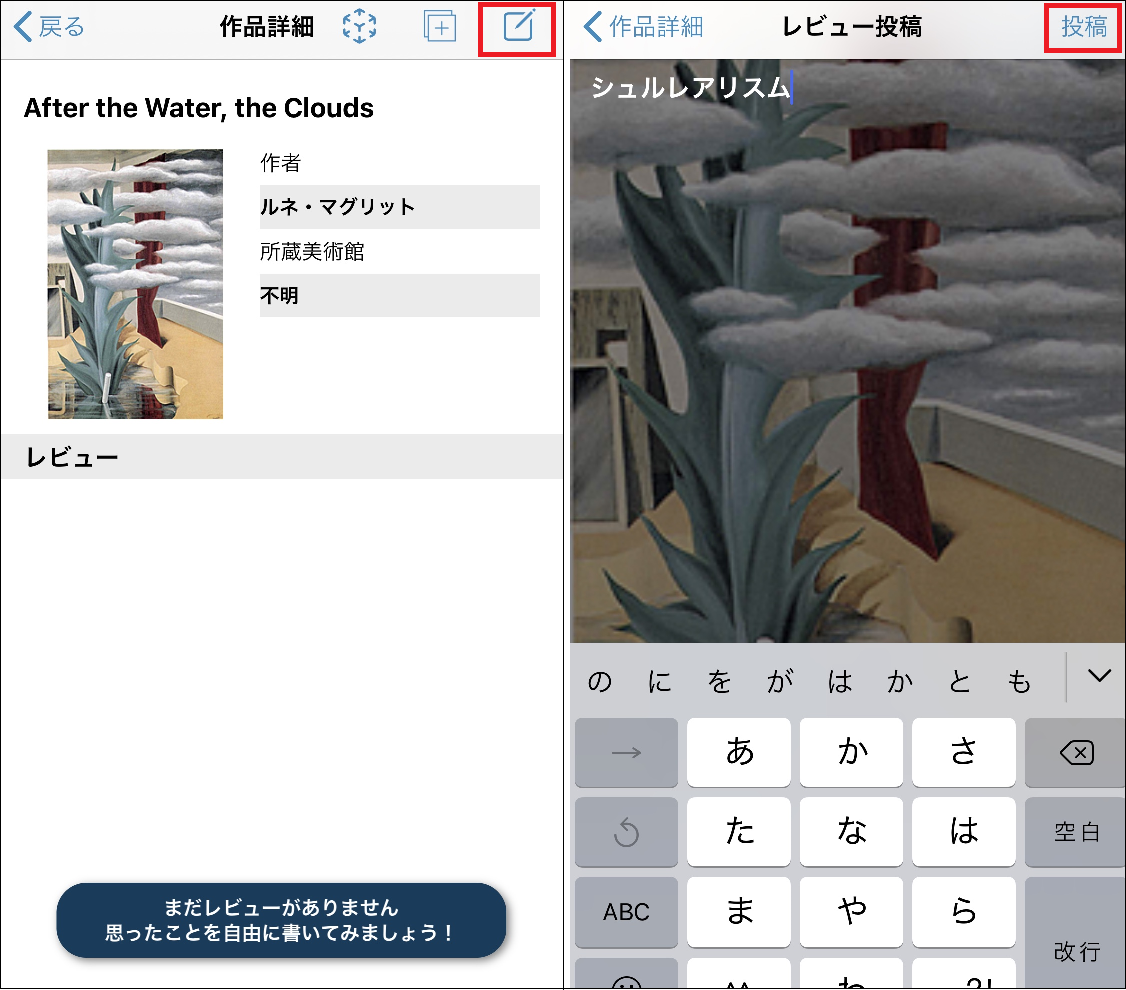Screen dimensions: 1126x990
Task: Return to 作品詳細 from review screen
Action: tap(644, 27)
